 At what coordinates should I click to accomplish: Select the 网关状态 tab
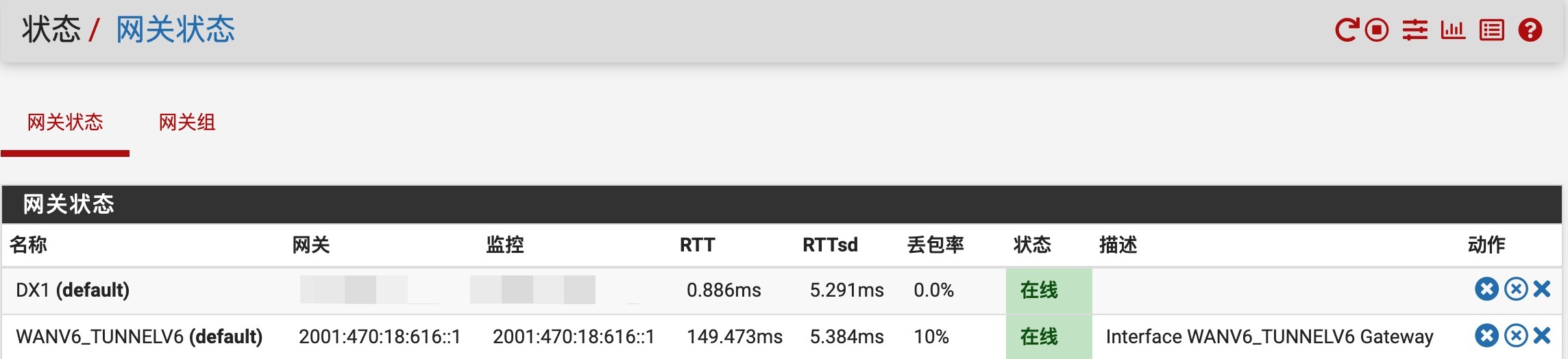tap(65, 123)
